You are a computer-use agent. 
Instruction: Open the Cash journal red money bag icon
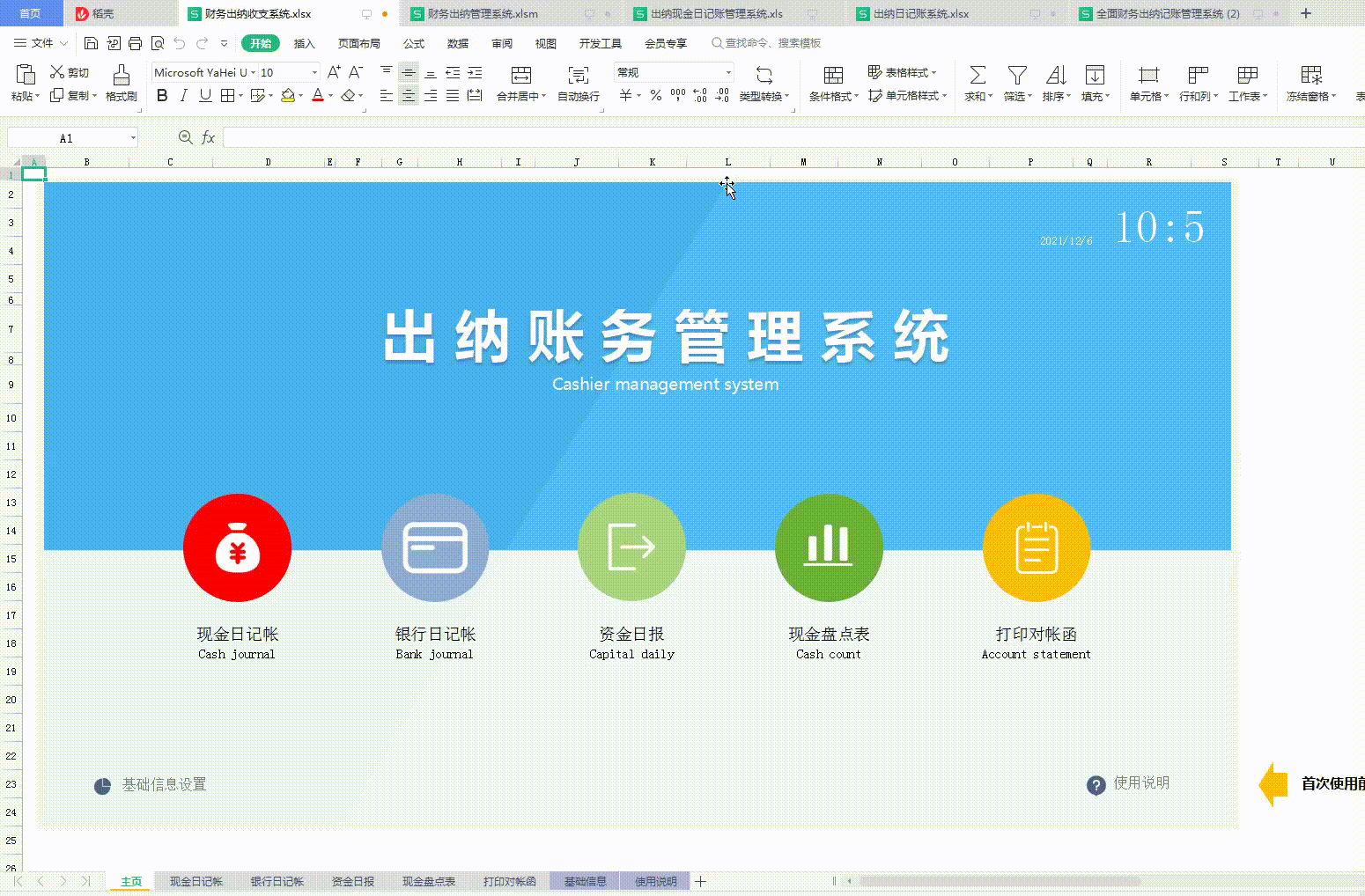point(236,547)
